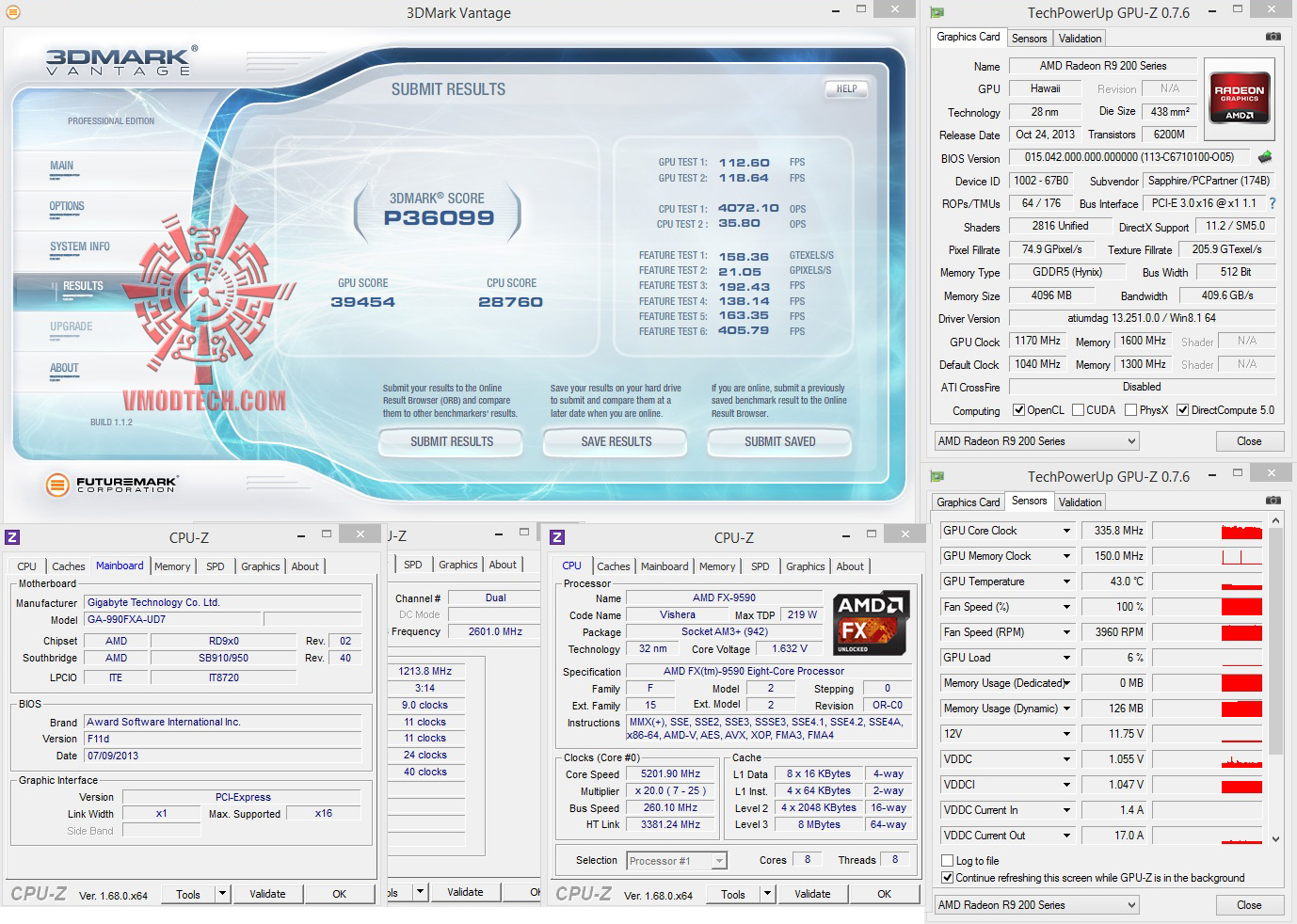Screen dimensions: 1297x924
Task: Toggle the CUDA checkbox
Action: 1077,410
